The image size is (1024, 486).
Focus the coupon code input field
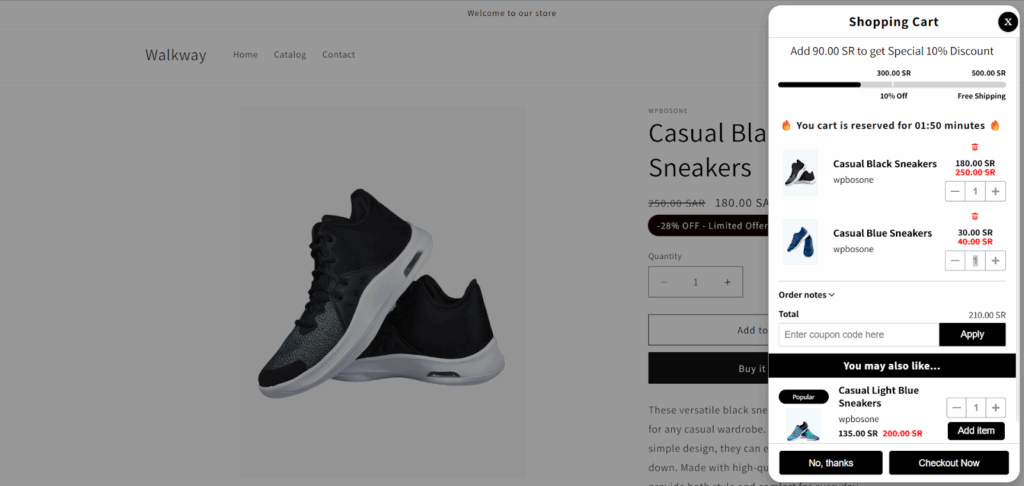859,334
